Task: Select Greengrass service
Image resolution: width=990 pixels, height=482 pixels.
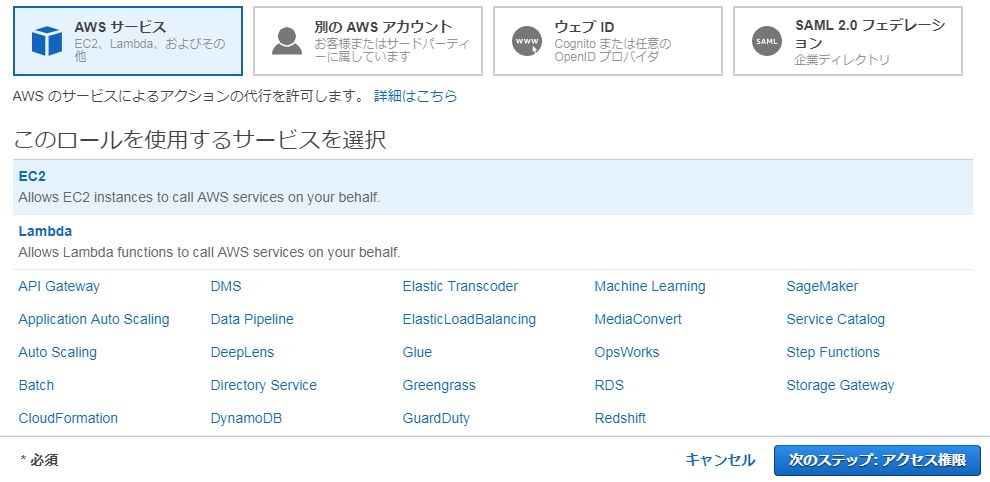Action: [x=439, y=385]
